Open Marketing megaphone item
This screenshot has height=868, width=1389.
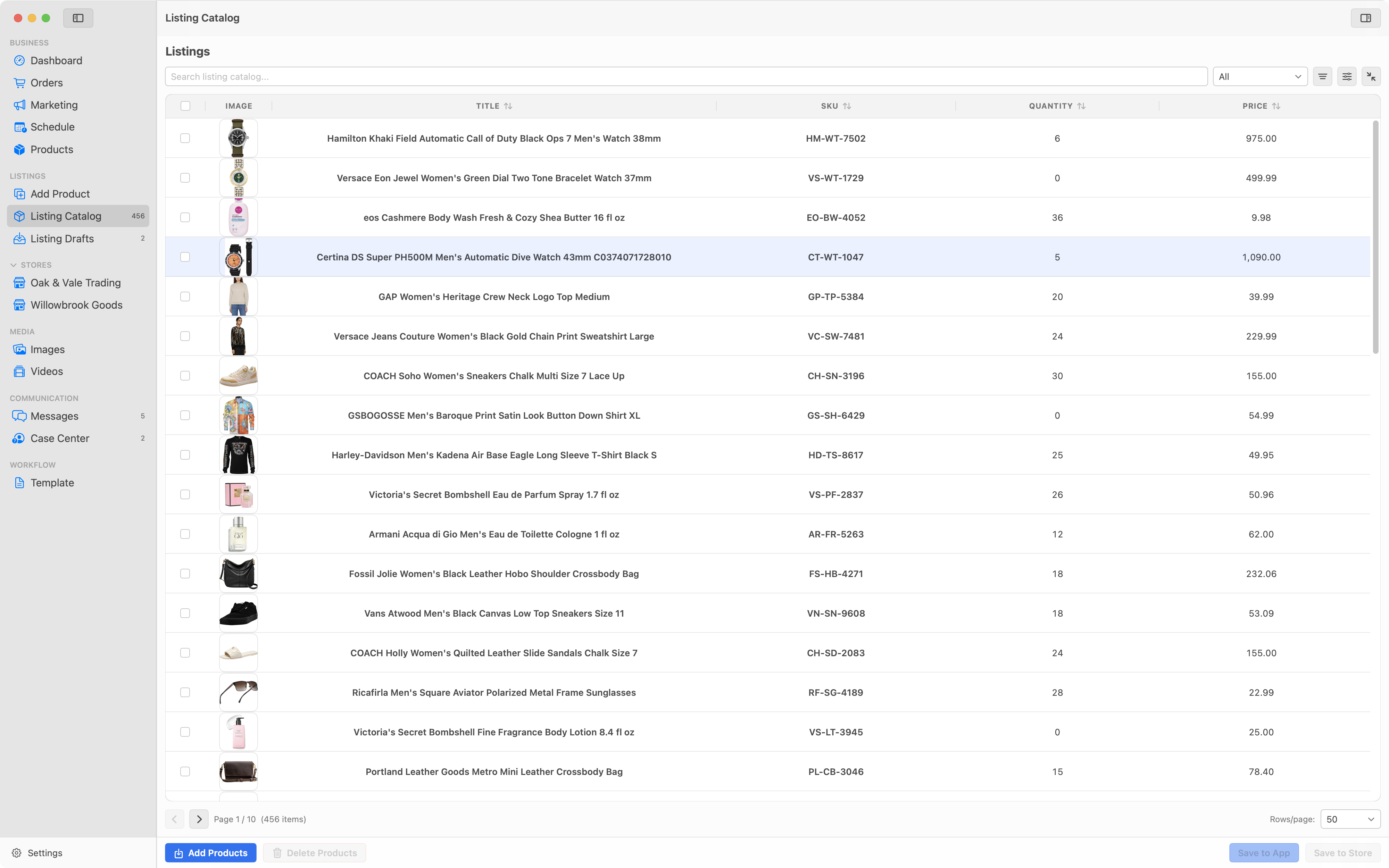click(x=78, y=105)
